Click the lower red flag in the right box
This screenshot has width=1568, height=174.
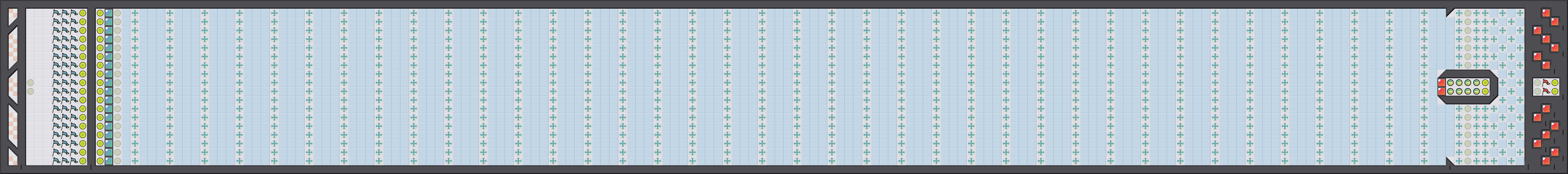[1546, 91]
